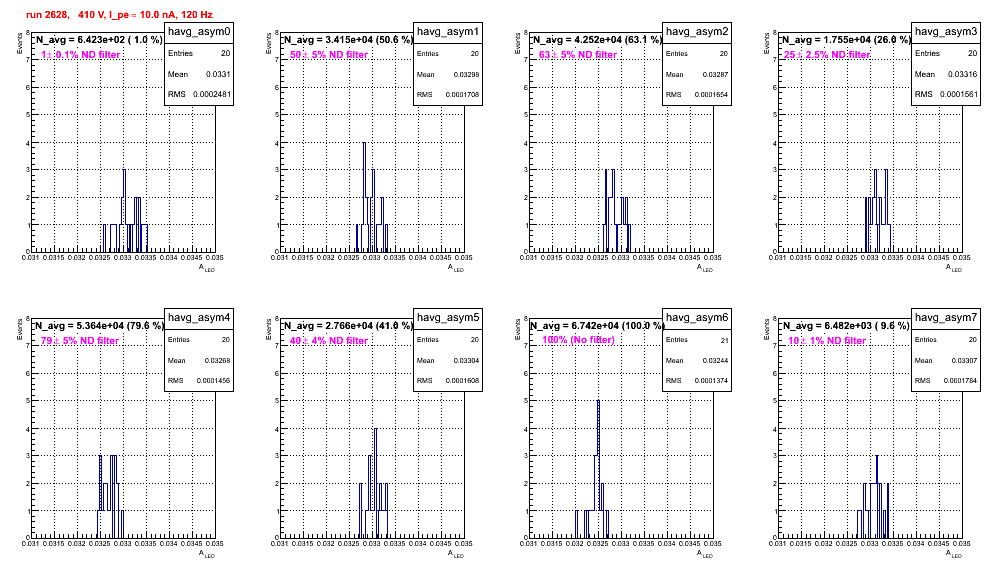Click the A_LED axis title under havg_asym5 plot
Viewport: 996px width, 572px height.
[x=456, y=554]
